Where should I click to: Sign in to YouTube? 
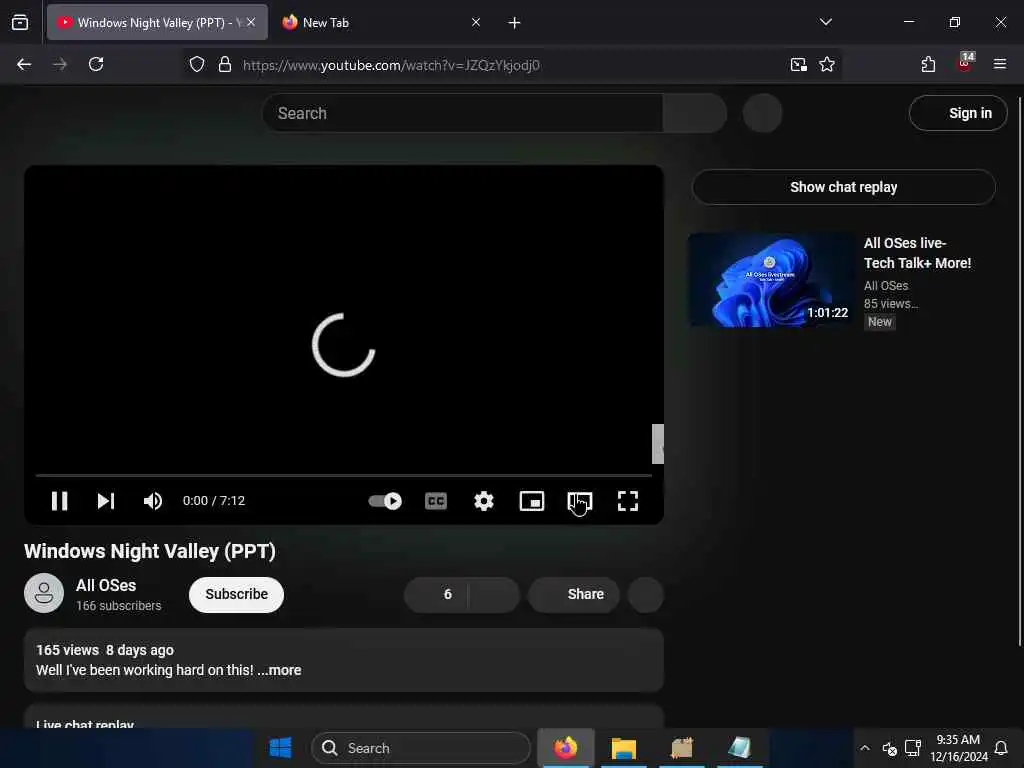[958, 113]
